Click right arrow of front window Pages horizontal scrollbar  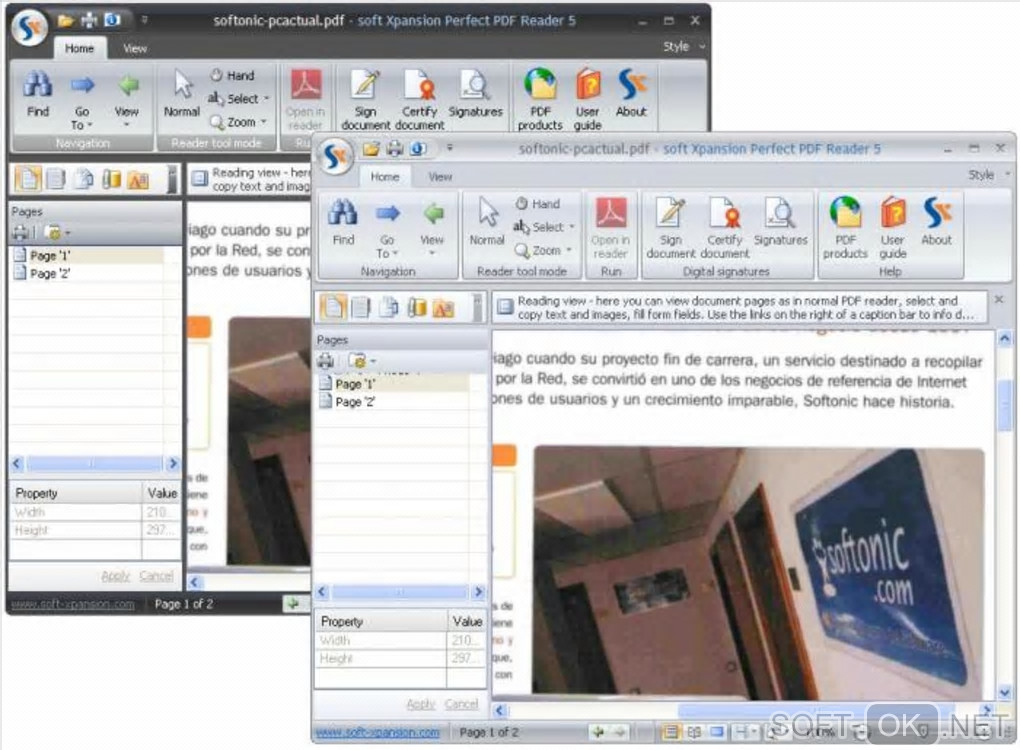point(478,592)
